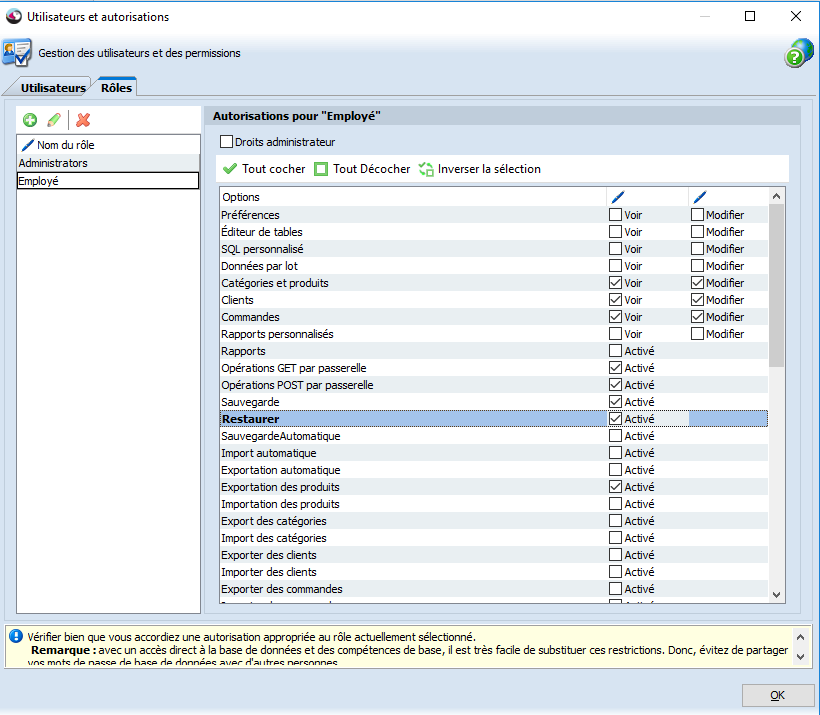The height and width of the screenshot is (715, 820).
Task: Click the Tout cocher button
Action: pyautogui.click(x=264, y=169)
